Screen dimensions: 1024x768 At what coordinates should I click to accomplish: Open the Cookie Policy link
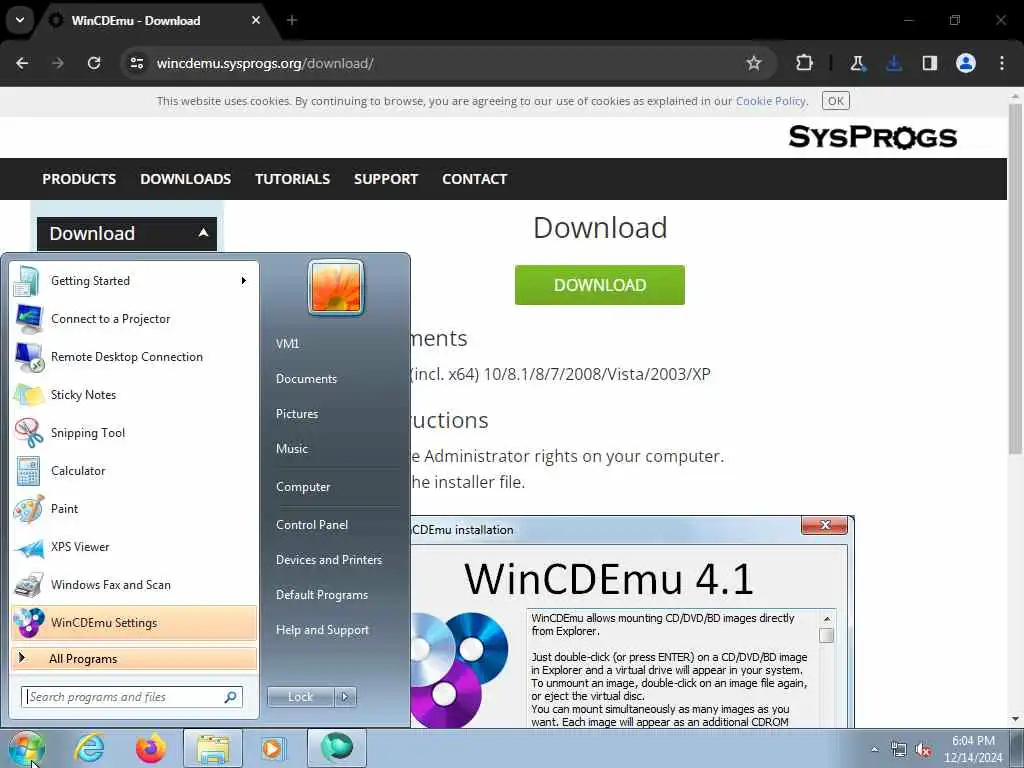(771, 101)
